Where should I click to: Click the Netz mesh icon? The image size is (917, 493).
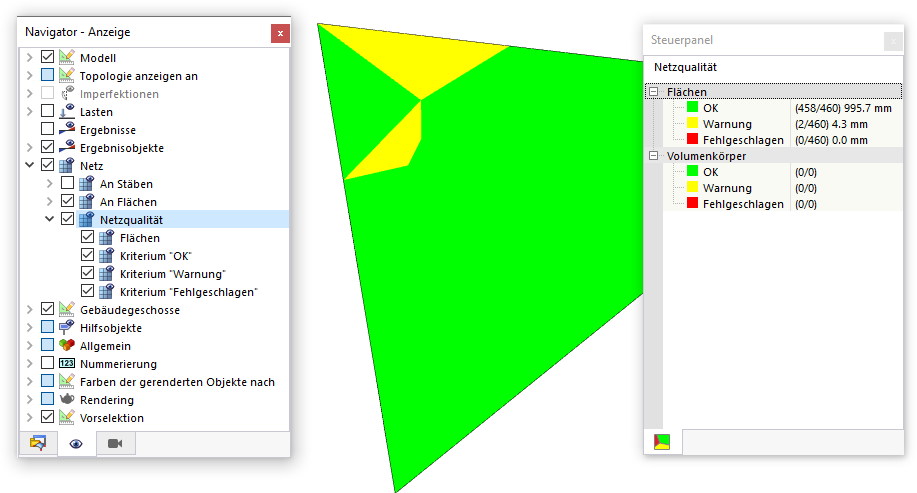pos(67,166)
